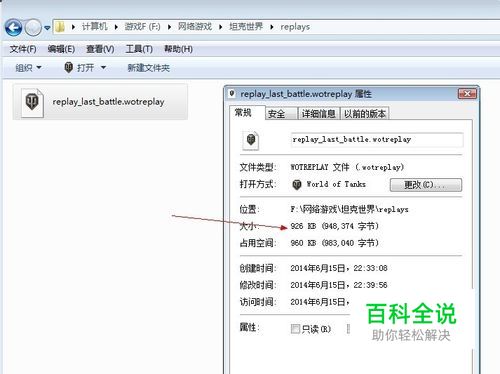Click World of Tanks icon next to 打开方式
This screenshot has width=500, height=374.
pyautogui.click(x=297, y=184)
